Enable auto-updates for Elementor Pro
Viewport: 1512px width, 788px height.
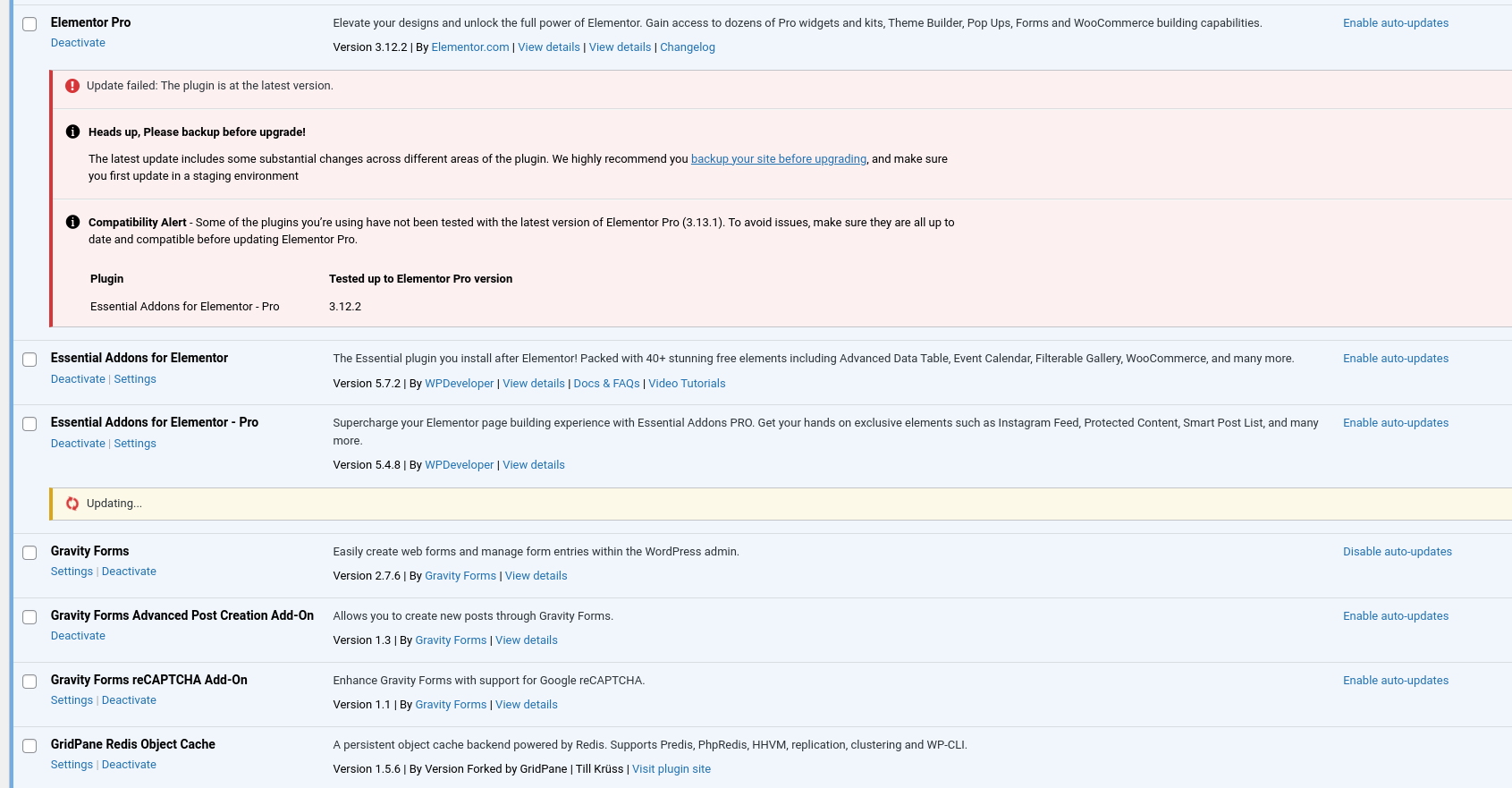(x=1395, y=23)
